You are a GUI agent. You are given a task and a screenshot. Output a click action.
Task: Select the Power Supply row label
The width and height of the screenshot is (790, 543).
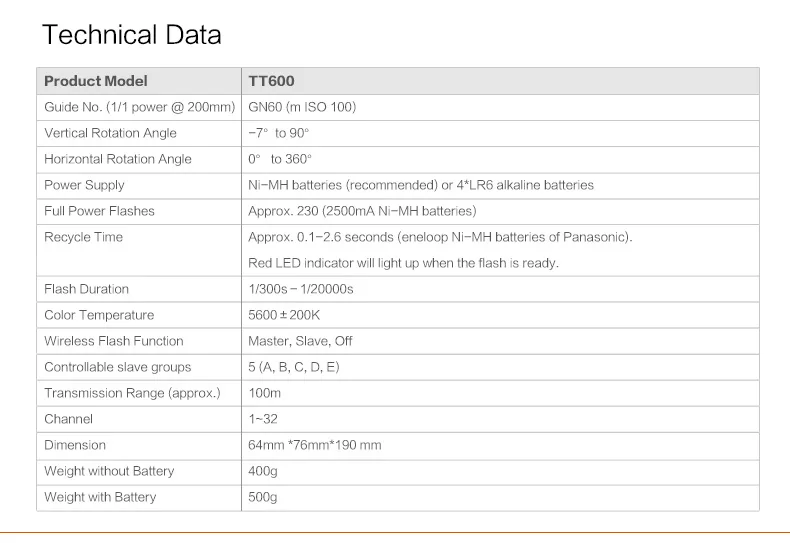84,185
